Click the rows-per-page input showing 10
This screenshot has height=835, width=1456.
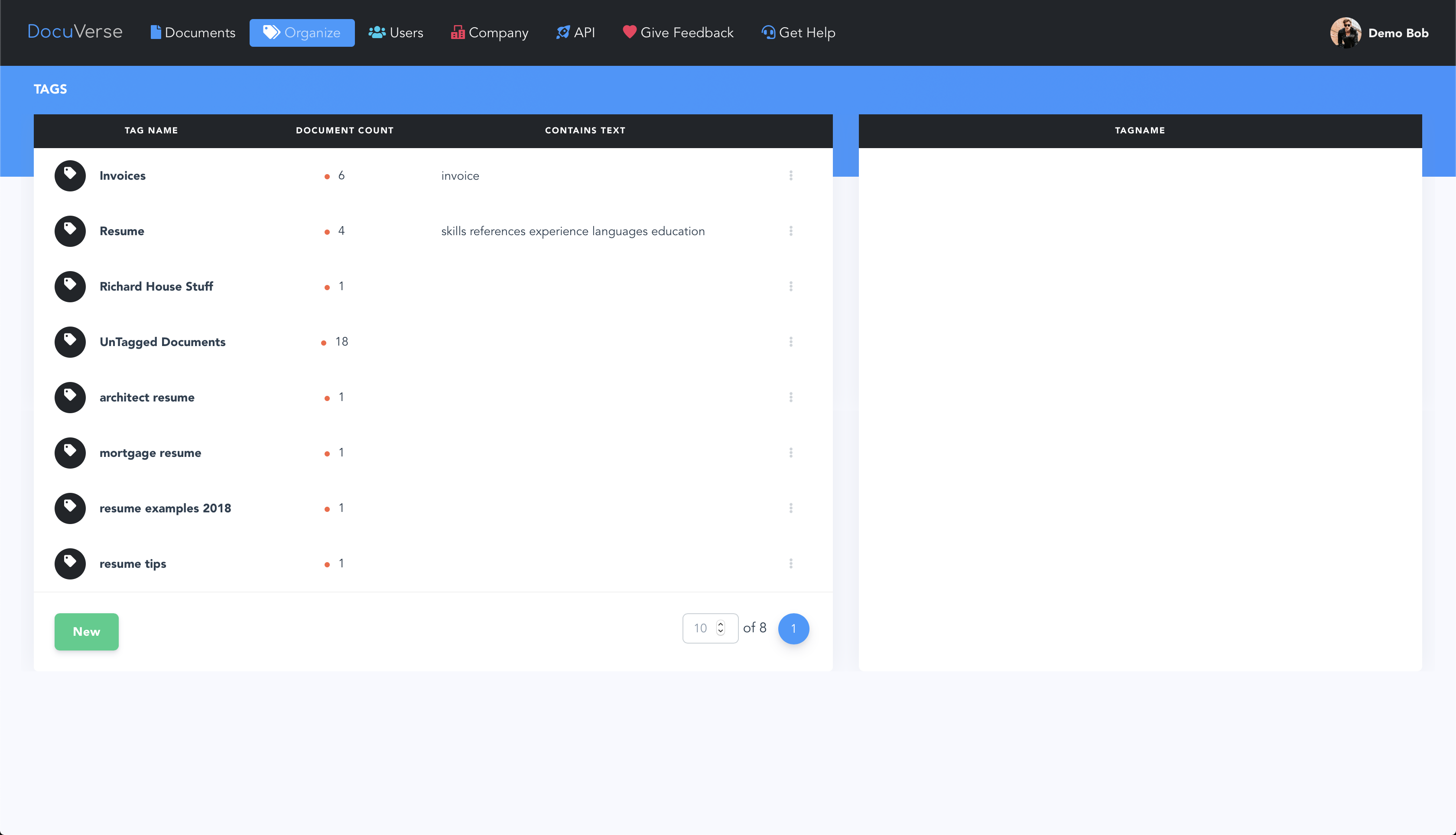[x=700, y=628]
